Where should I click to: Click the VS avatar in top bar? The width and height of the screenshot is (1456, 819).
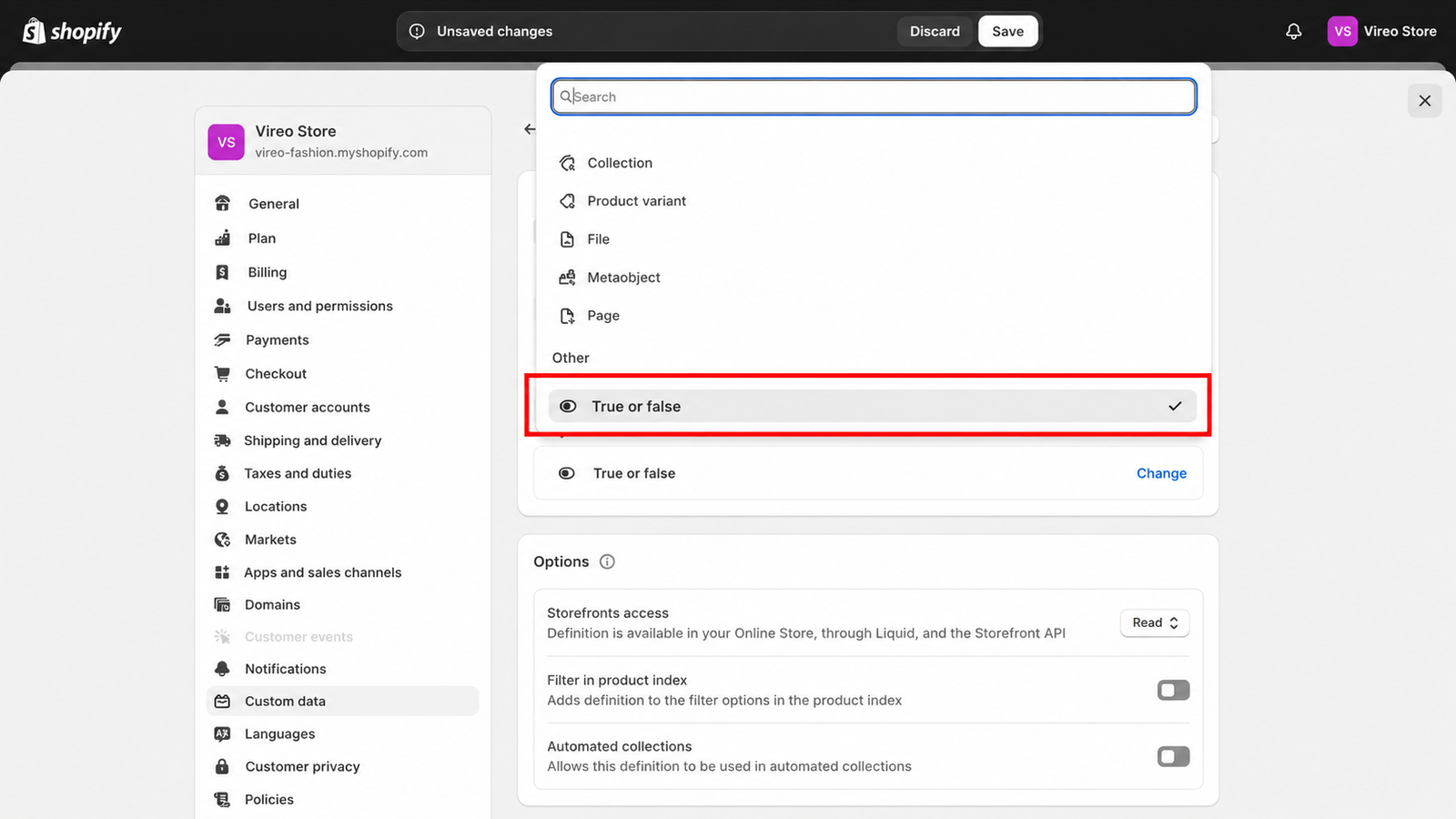[x=1342, y=31]
